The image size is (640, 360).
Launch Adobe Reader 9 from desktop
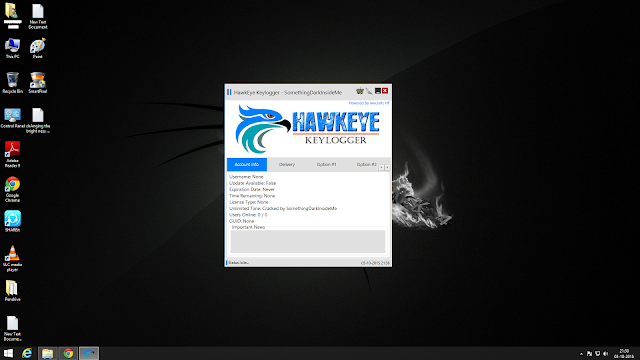pyautogui.click(x=12, y=154)
